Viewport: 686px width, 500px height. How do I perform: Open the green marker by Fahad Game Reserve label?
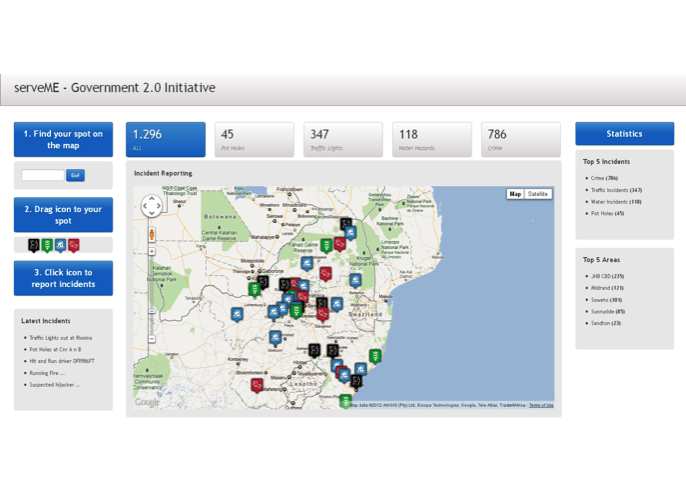tap(326, 245)
